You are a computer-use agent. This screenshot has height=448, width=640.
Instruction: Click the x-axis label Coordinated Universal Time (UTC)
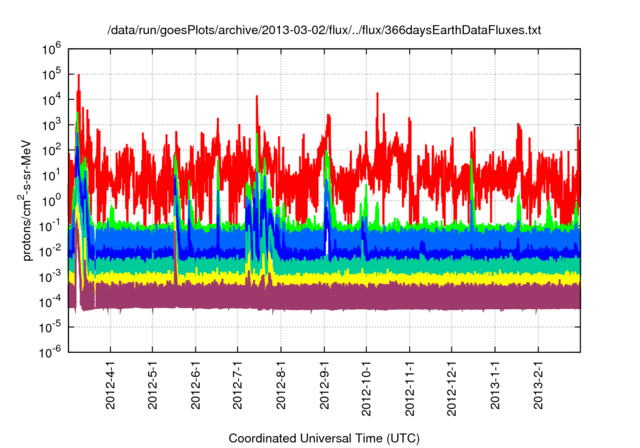coord(324,438)
